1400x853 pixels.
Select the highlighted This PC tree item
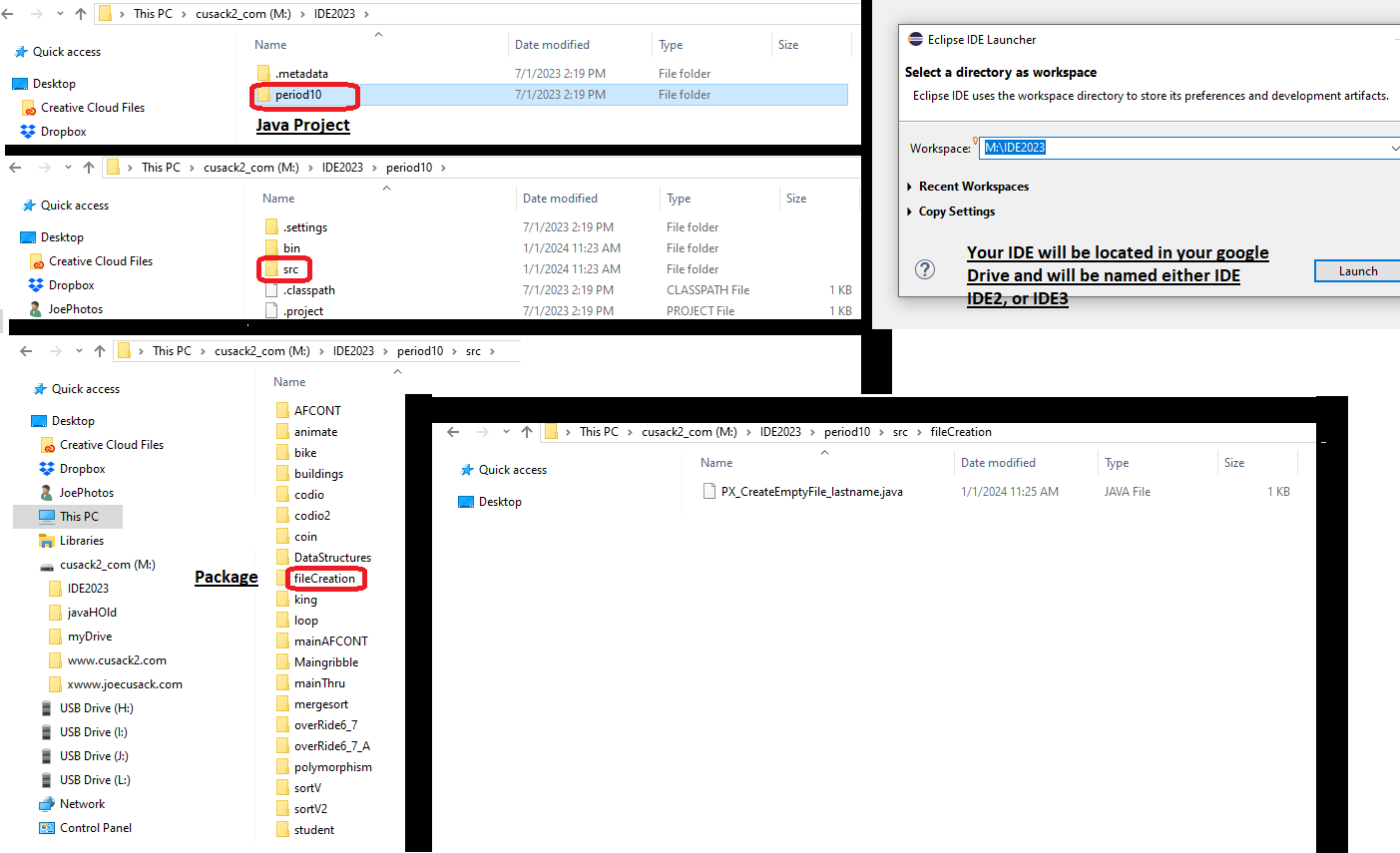pyautogui.click(x=79, y=517)
